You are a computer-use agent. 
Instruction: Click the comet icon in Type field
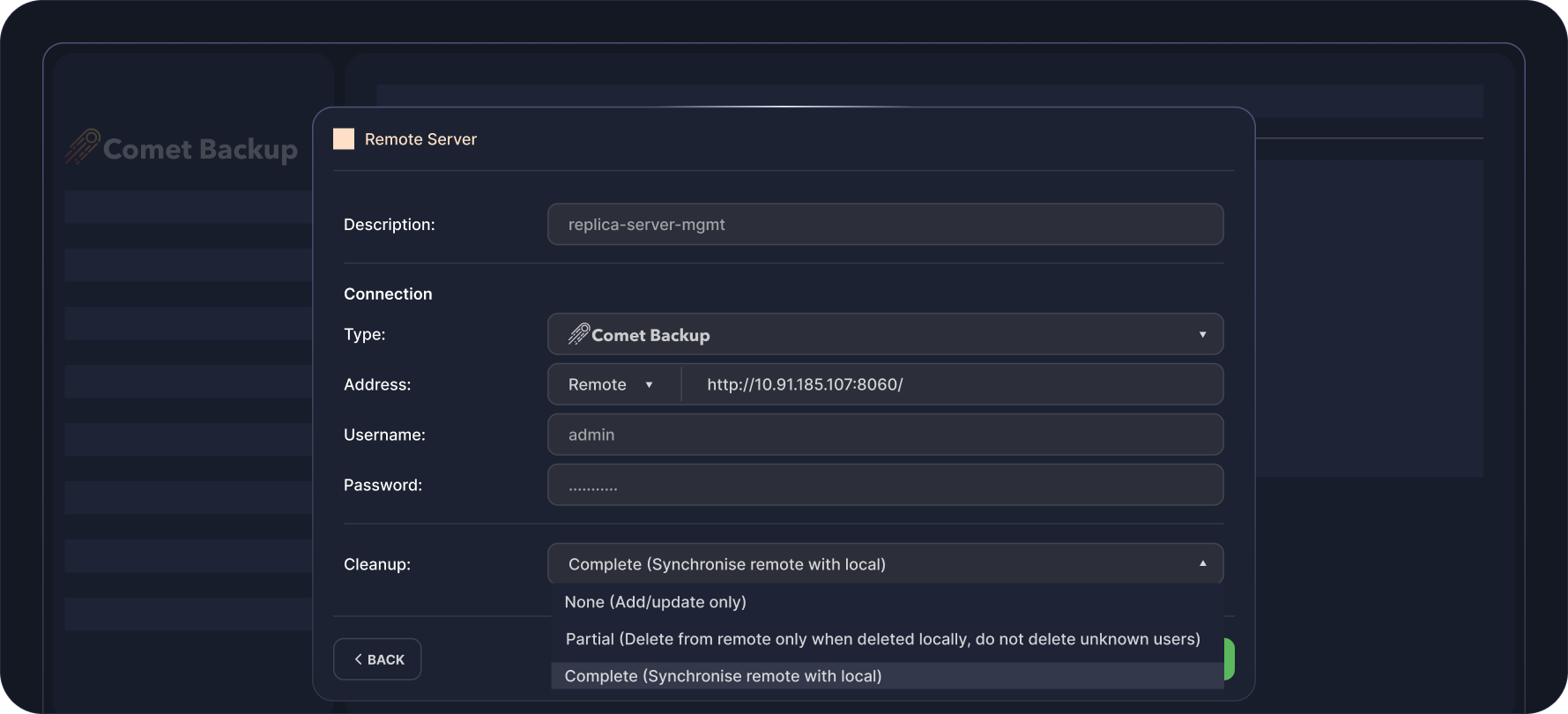click(x=578, y=334)
